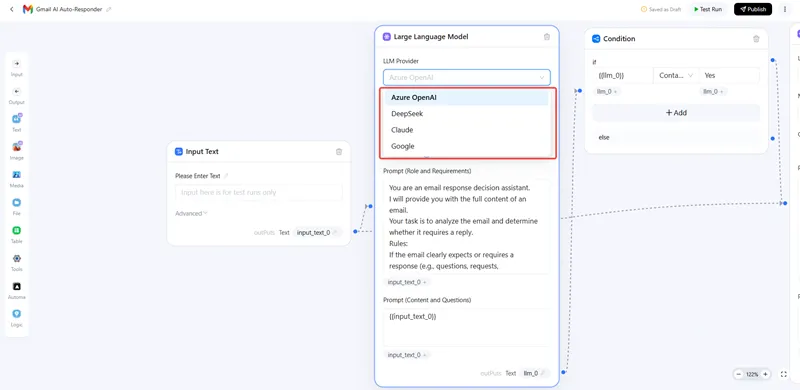This screenshot has width=800, height=390.
Task: Click the Input Text node icon
Action: tap(179, 152)
